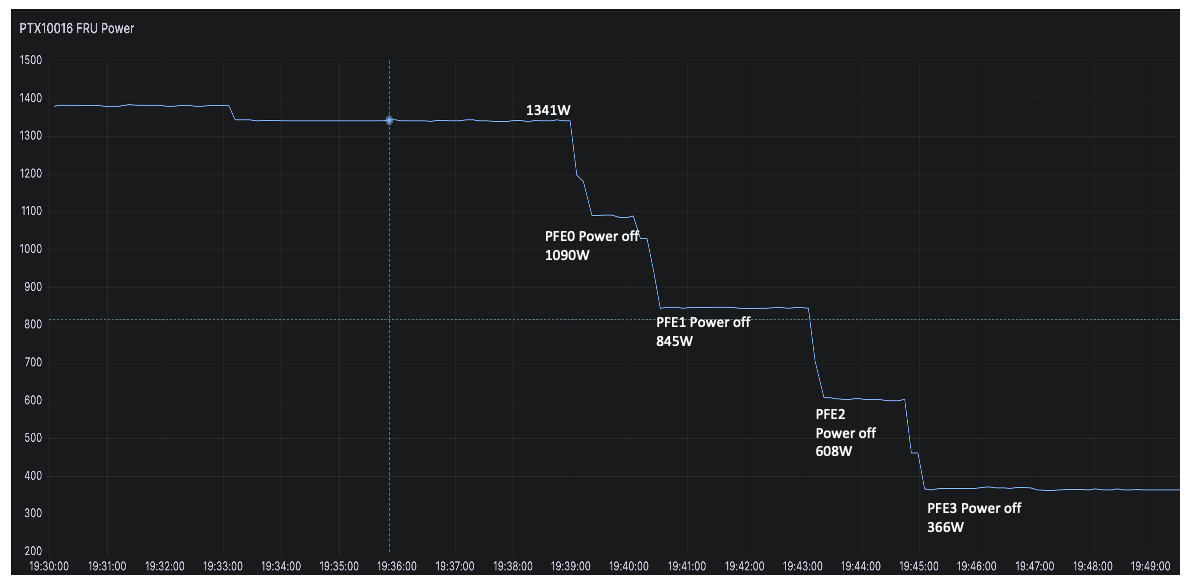The height and width of the screenshot is (581, 1187).
Task: Click the 19:47:00 time axis label
Action: 1035,566
